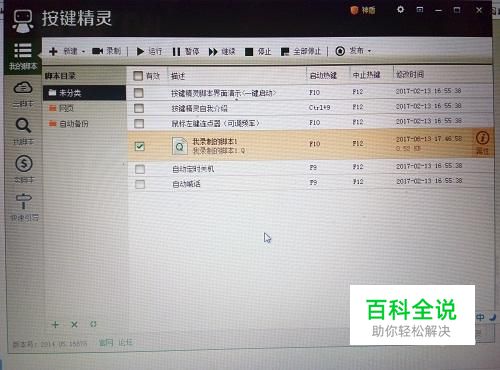Click the 未分类 folder icon
Screen dimensions: 500x370
click(x=52, y=92)
